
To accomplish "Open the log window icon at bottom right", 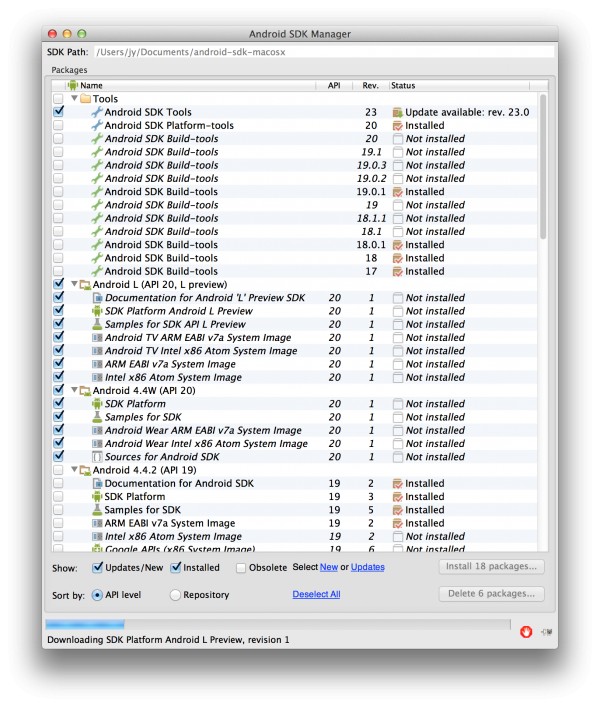I will click(546, 632).
